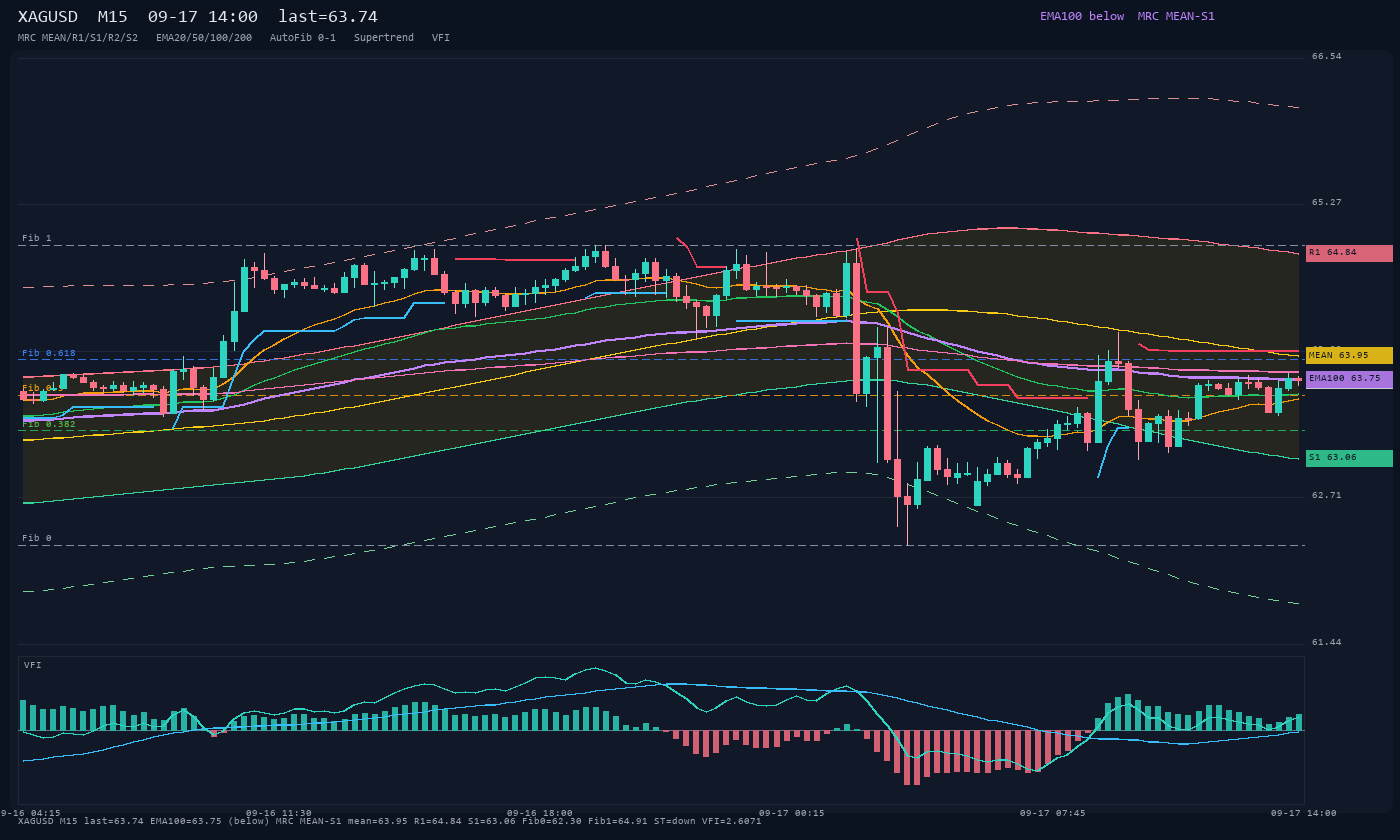Click the EMA100 63.75 price tag
This screenshot has height=840, width=1400.
[x=1349, y=379]
